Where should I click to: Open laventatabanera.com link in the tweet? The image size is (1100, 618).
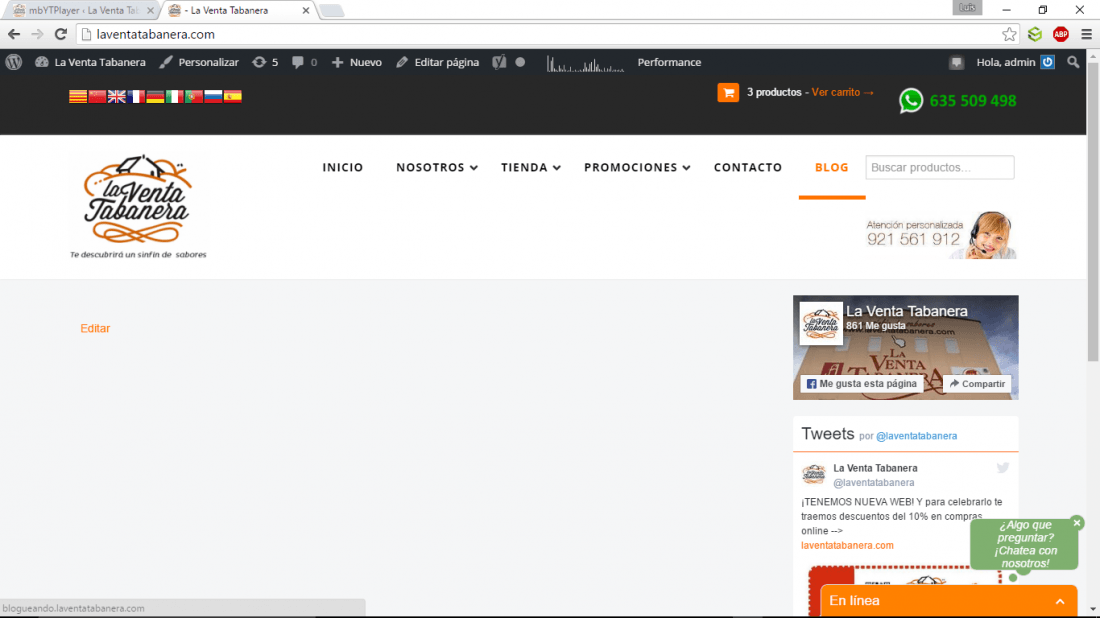[847, 545]
